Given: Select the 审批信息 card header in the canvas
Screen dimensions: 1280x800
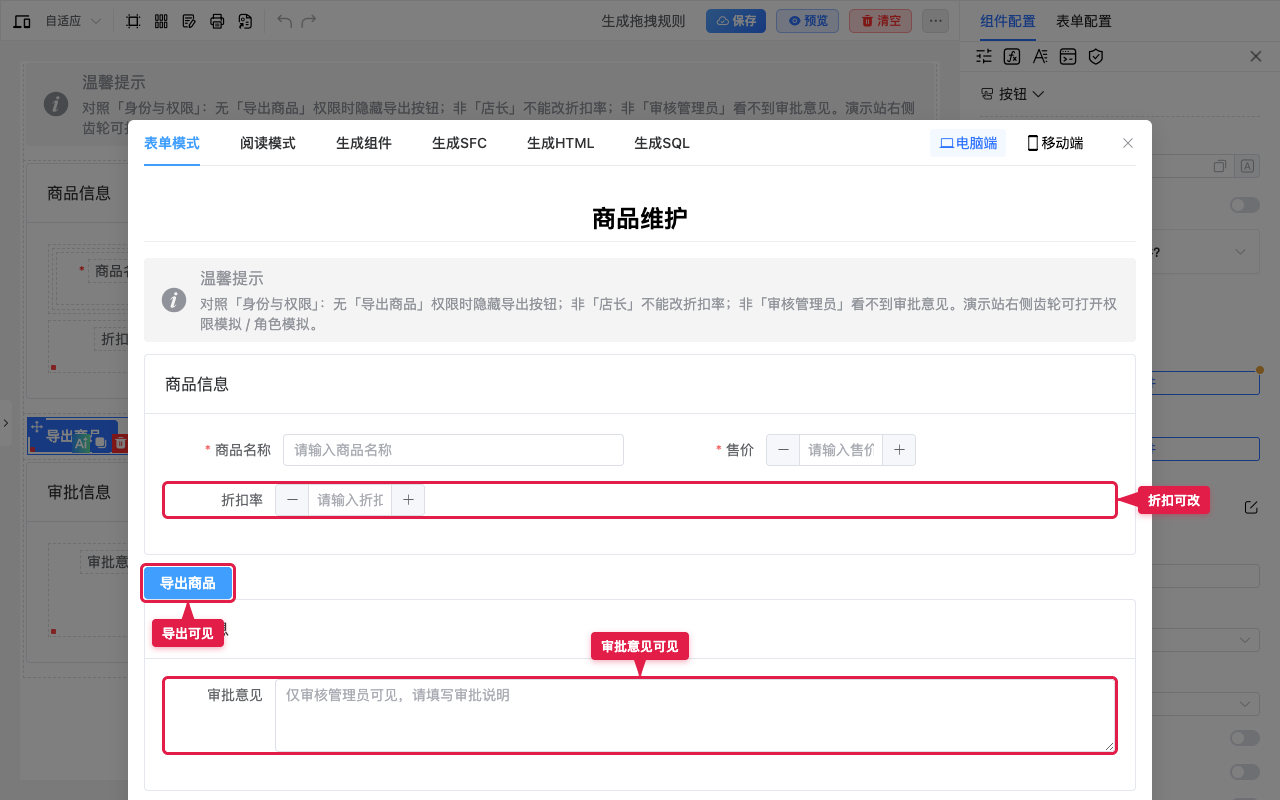Looking at the screenshot, I should click(79, 492).
